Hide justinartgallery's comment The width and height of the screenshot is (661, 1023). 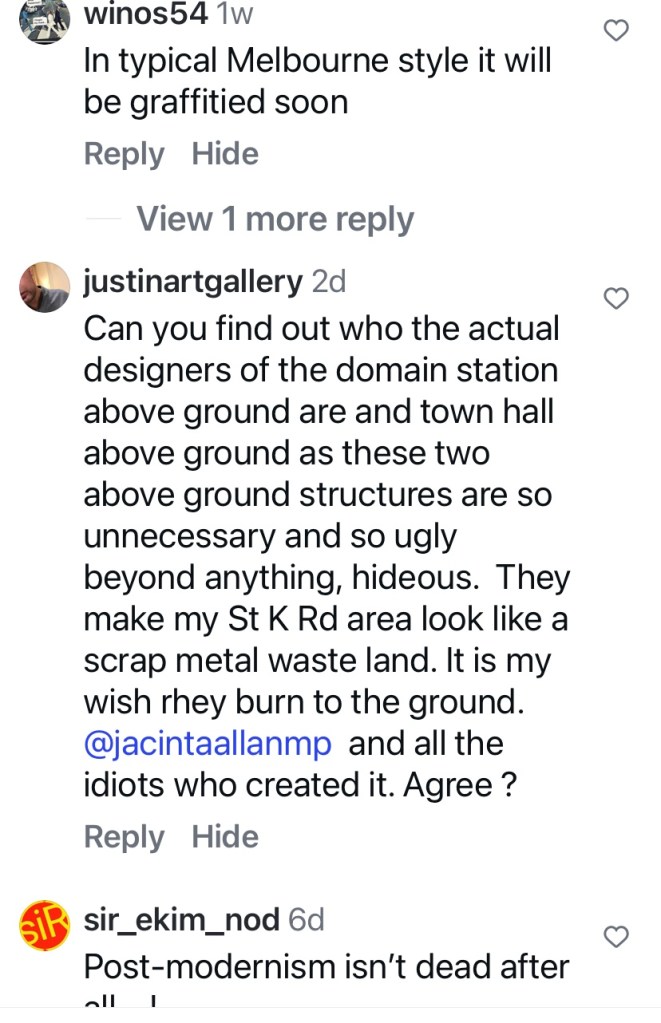point(225,837)
